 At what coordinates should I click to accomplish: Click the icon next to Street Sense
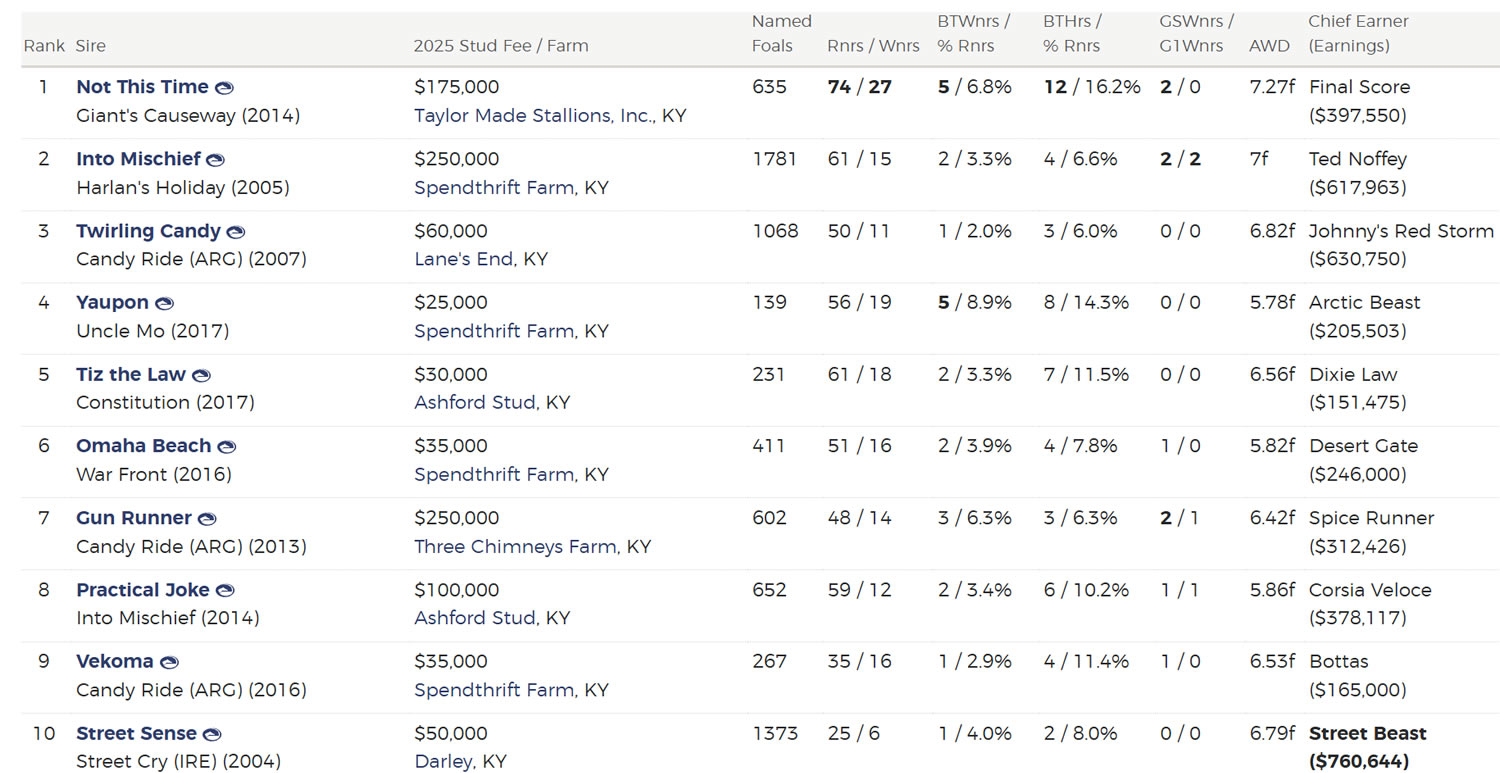212,735
